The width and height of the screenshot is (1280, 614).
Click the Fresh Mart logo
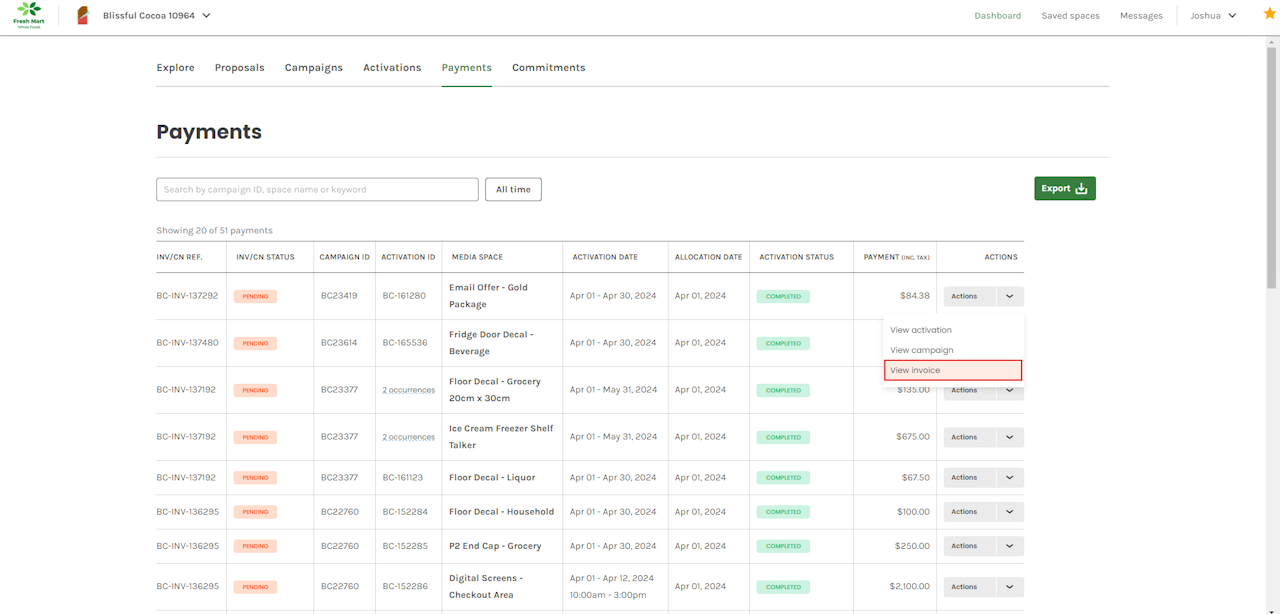pos(28,15)
